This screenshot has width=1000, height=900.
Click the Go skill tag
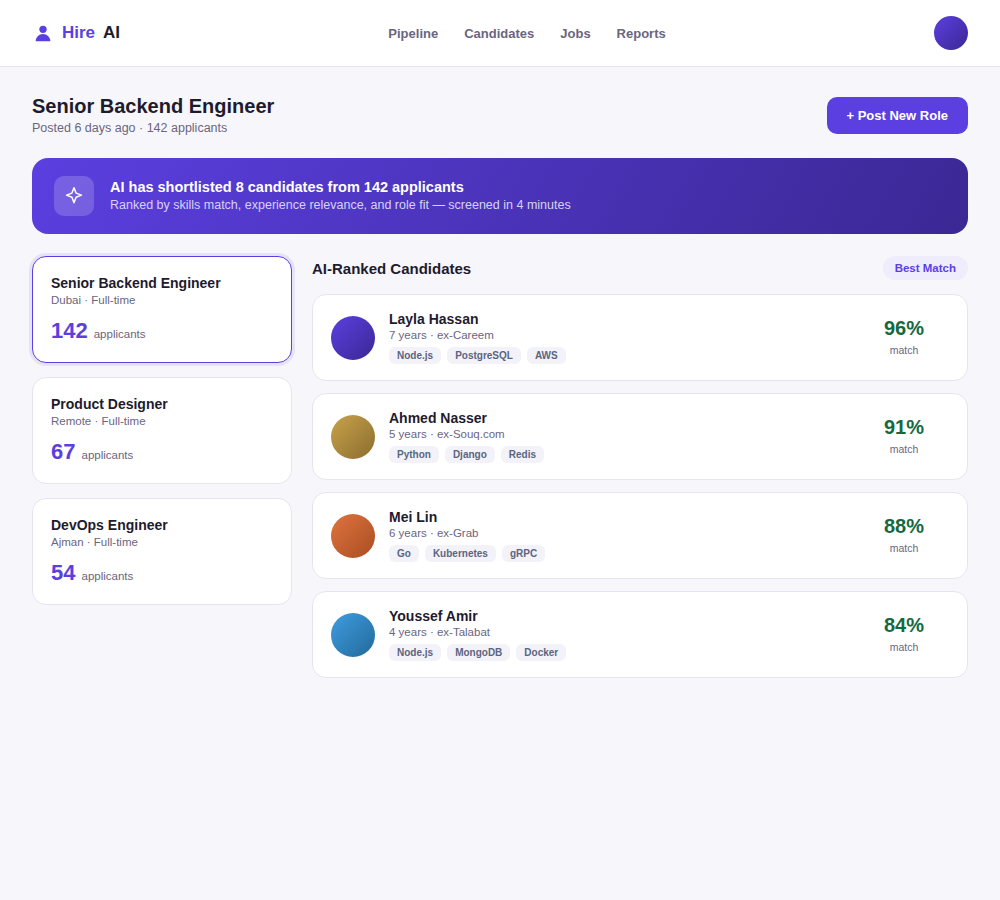(404, 553)
